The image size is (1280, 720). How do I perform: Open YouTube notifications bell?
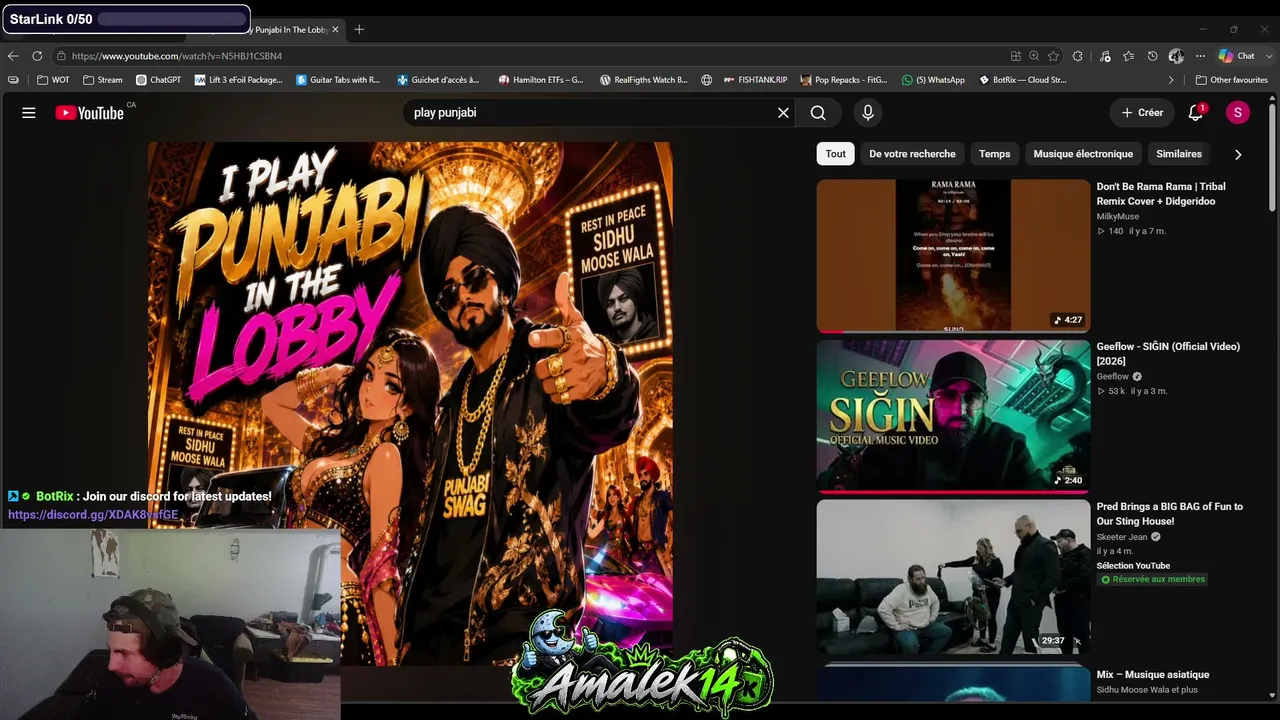coord(1195,113)
